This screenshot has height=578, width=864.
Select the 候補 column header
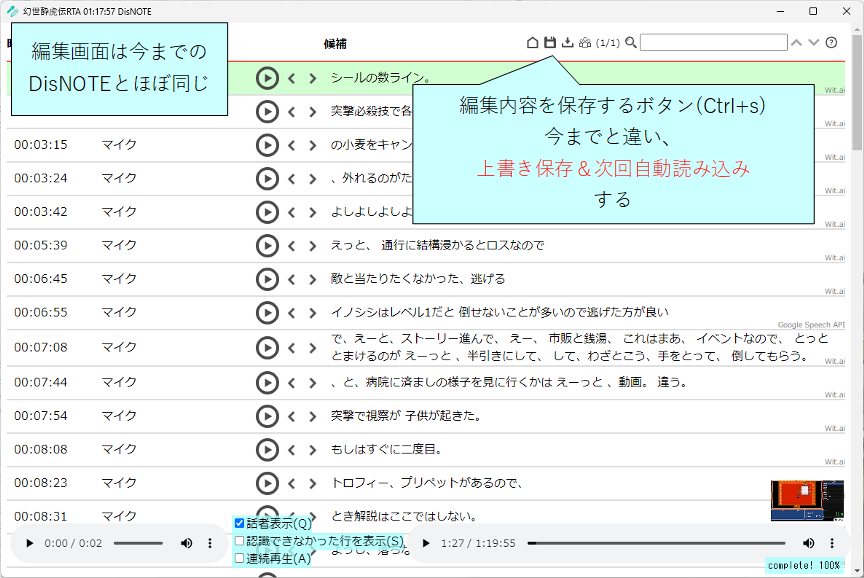(x=335, y=44)
